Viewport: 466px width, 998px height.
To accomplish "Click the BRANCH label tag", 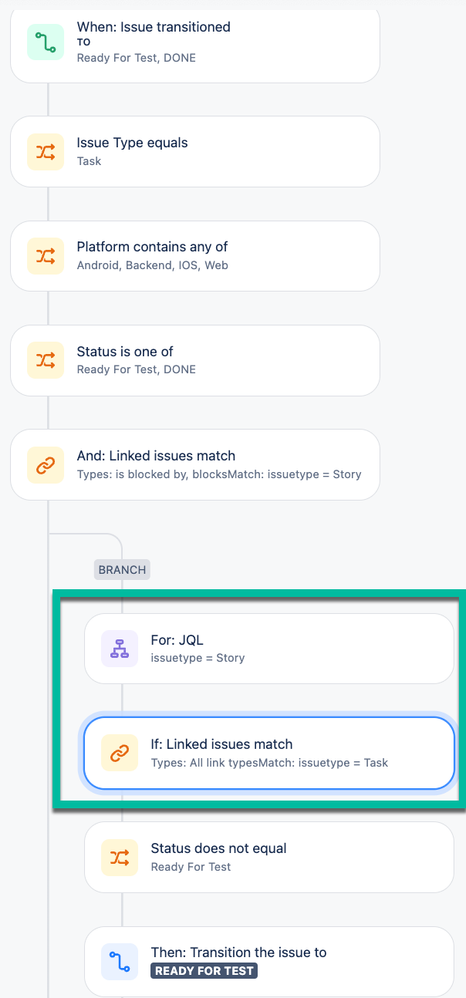I will (x=122, y=570).
